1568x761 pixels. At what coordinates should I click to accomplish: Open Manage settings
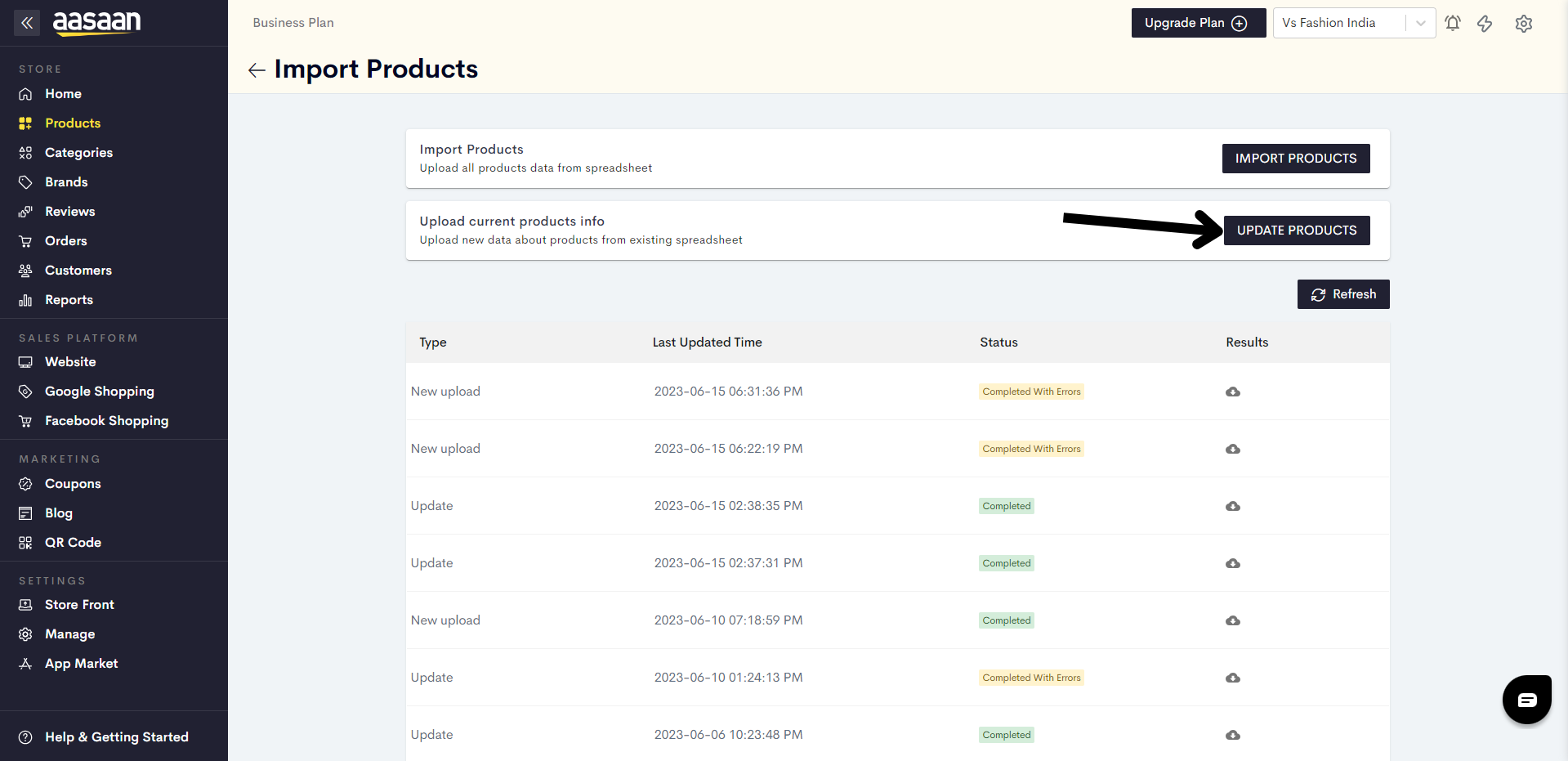tap(69, 634)
